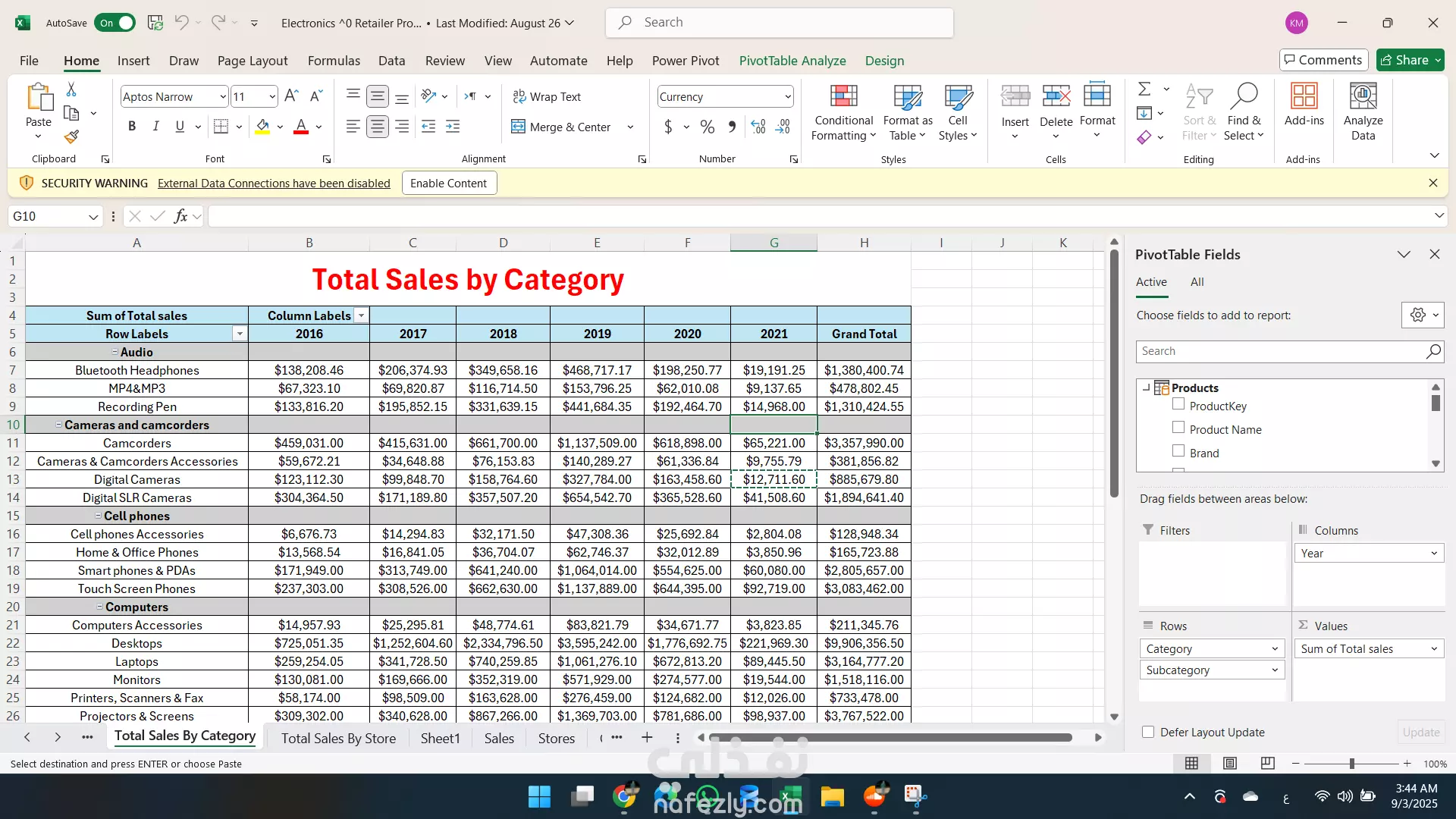Viewport: 1456px width, 819px height.
Task: Open the Currency number format dropdown
Action: tap(788, 96)
